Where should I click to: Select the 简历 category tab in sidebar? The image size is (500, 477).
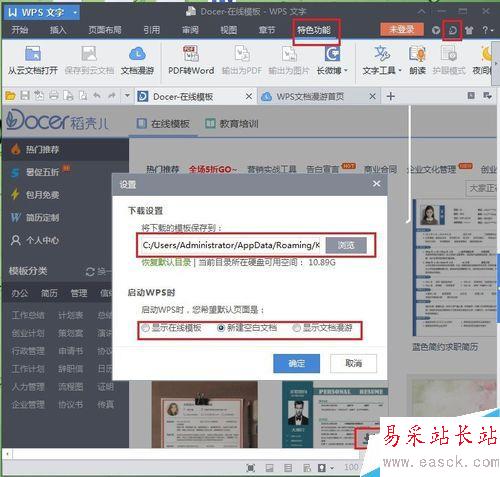pos(49,293)
